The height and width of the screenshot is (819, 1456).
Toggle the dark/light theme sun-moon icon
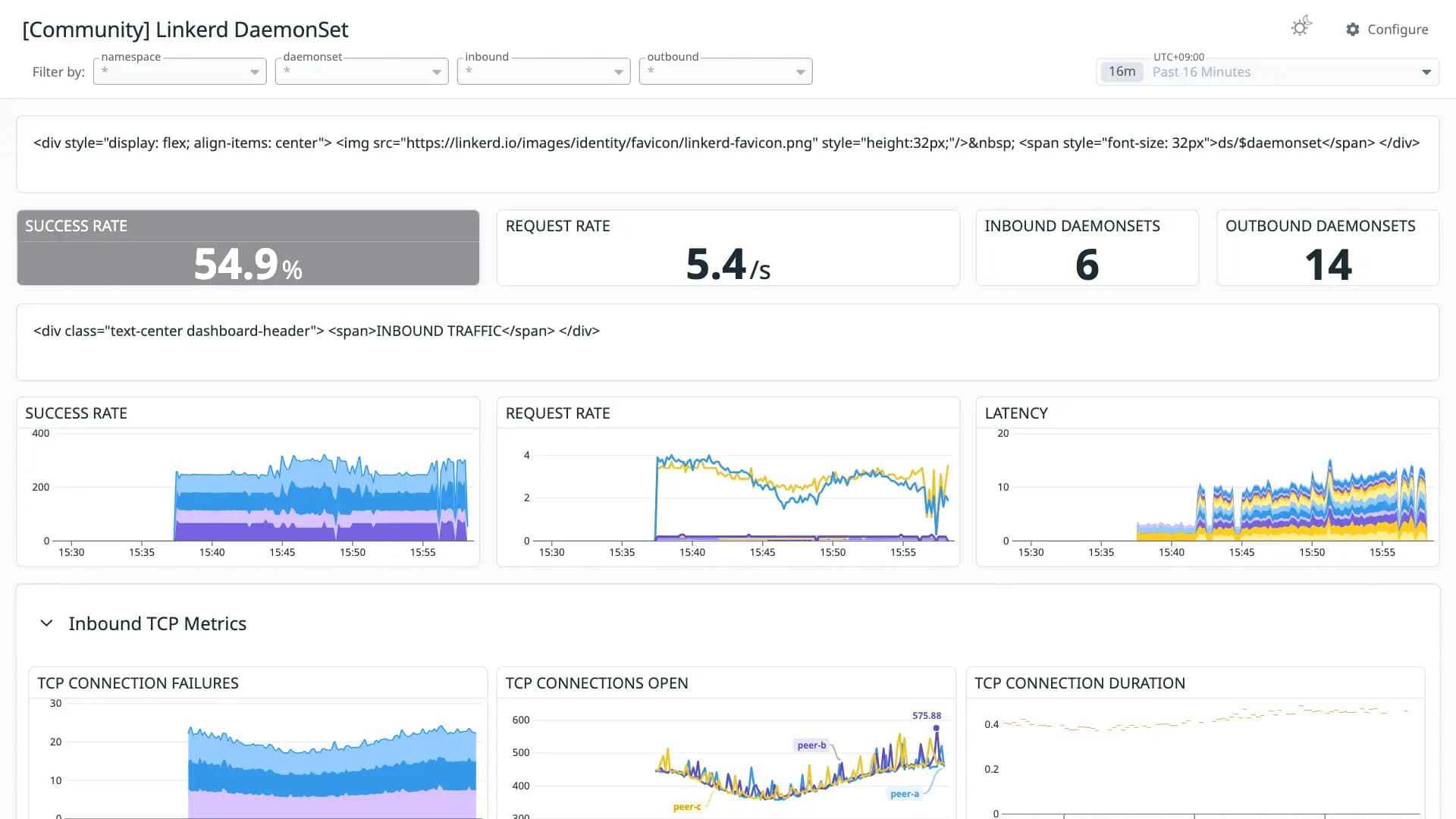coord(1301,27)
